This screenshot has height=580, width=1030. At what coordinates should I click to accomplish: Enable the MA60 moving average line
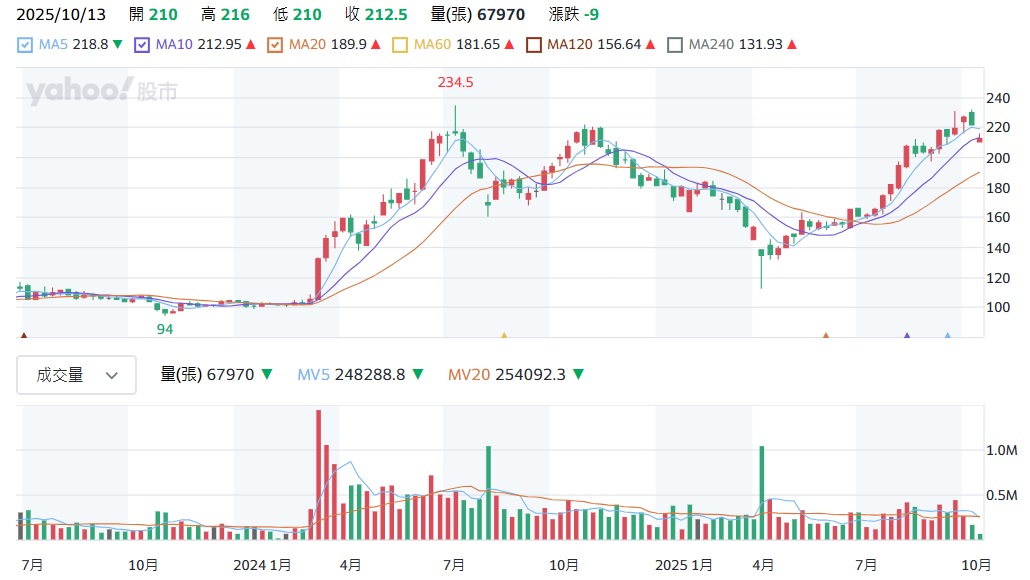pos(400,45)
